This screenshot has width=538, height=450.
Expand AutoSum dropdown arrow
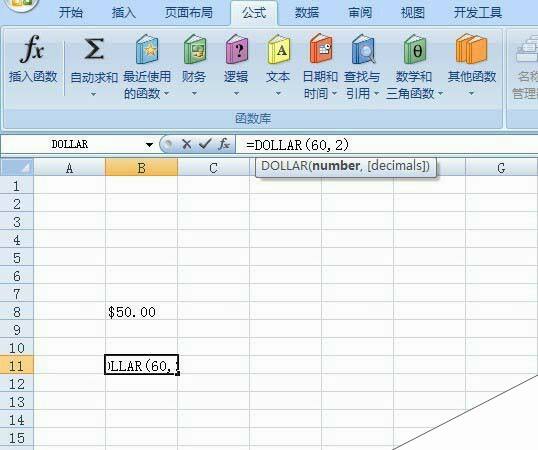tap(93, 94)
